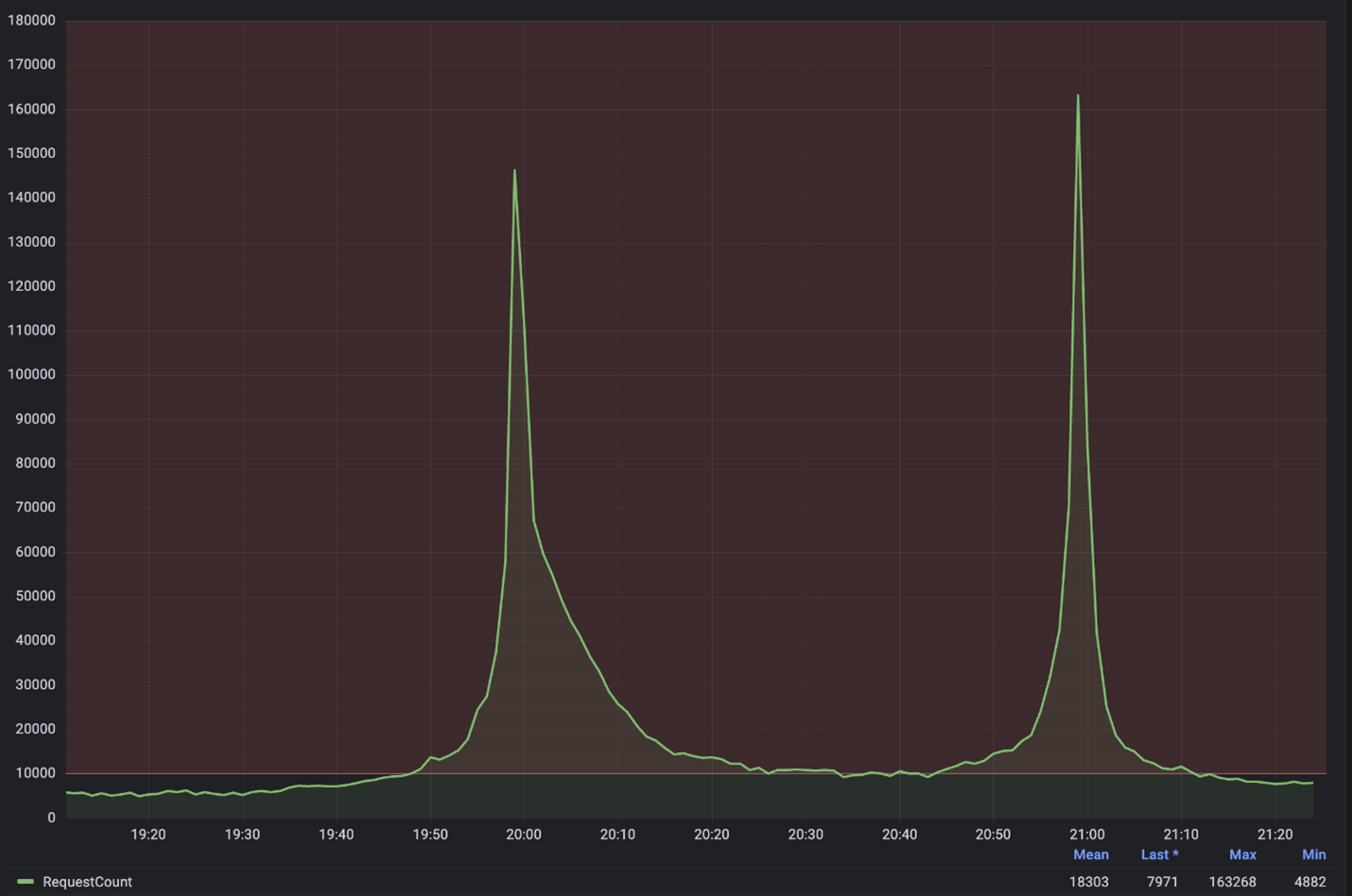
Task: Click the 100000 y-axis label
Action: 31,375
